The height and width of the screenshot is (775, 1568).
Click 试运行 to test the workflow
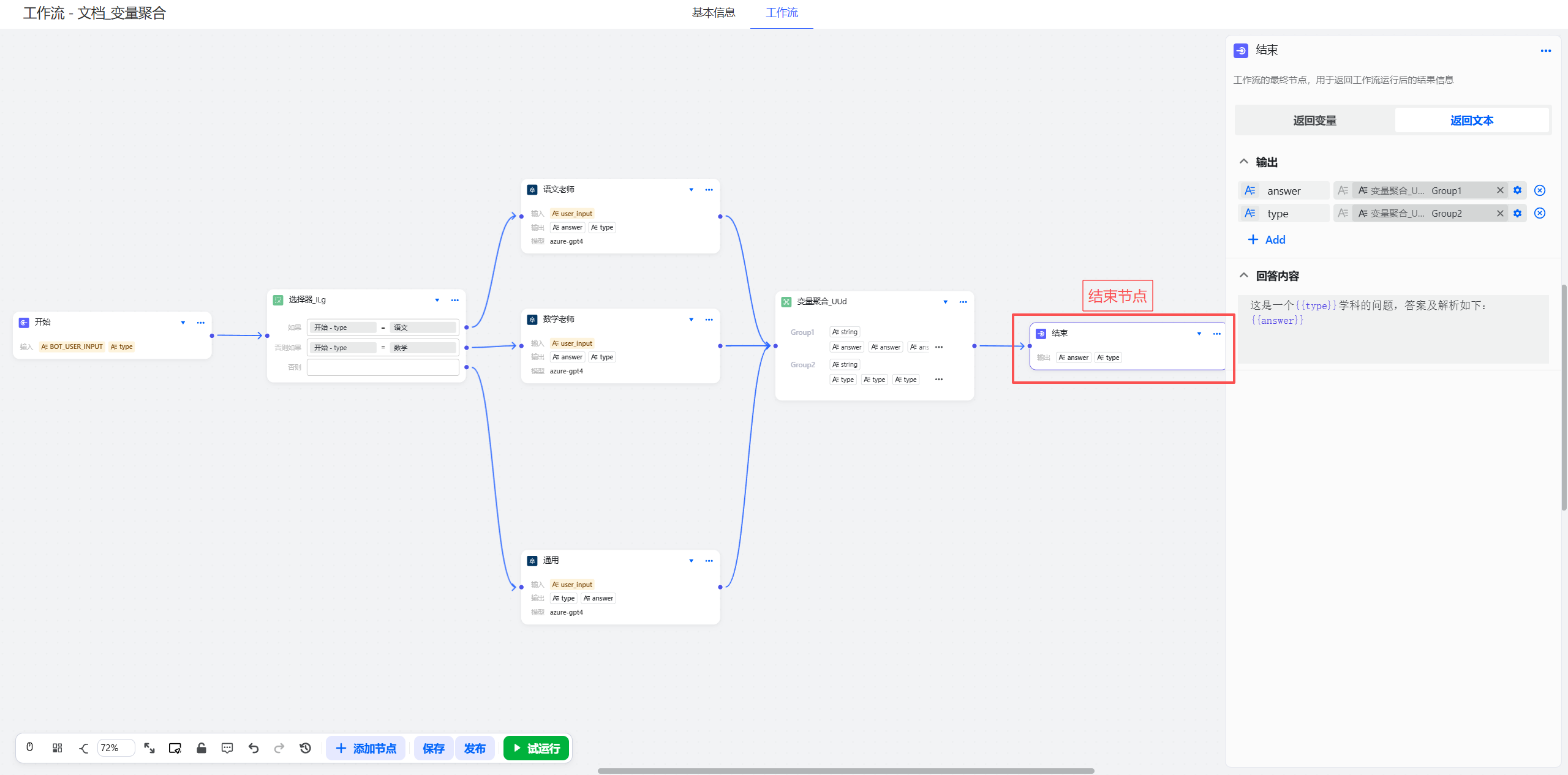(536, 747)
